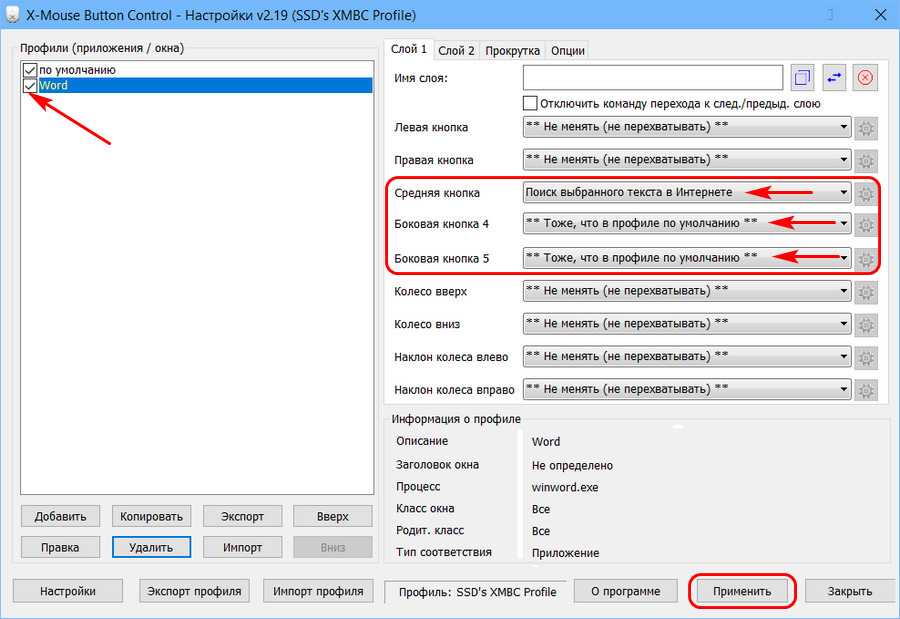Screen dimensions: 900x619
Task: Open the Опции tab
Action: tap(568, 51)
